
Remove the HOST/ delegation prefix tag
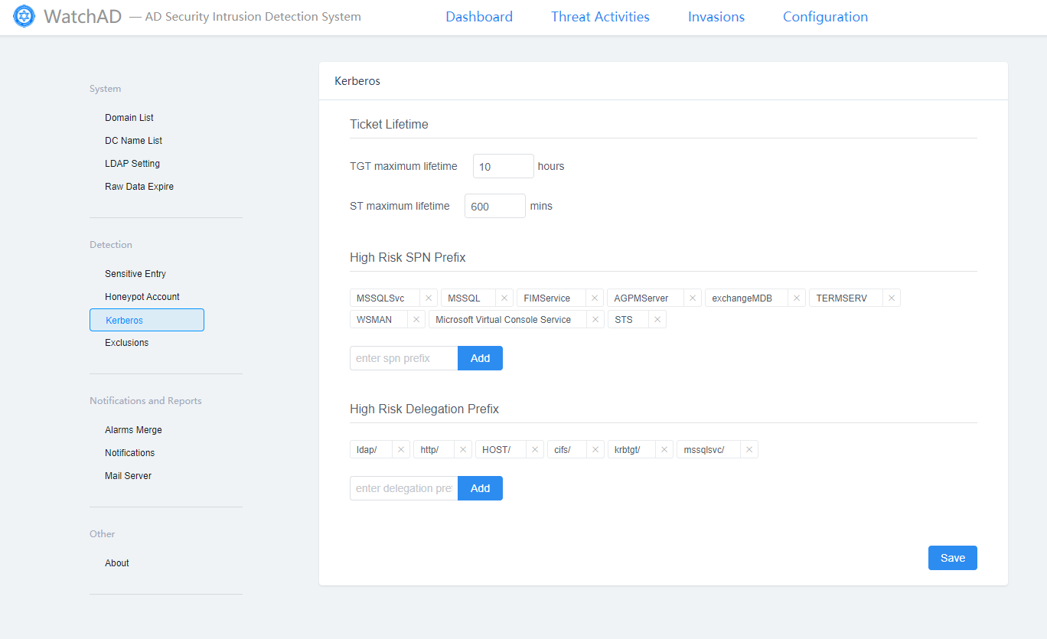[x=535, y=449]
